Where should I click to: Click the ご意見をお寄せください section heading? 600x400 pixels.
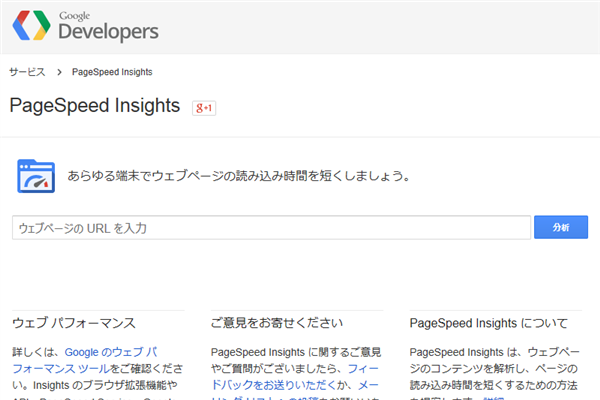tap(277, 323)
